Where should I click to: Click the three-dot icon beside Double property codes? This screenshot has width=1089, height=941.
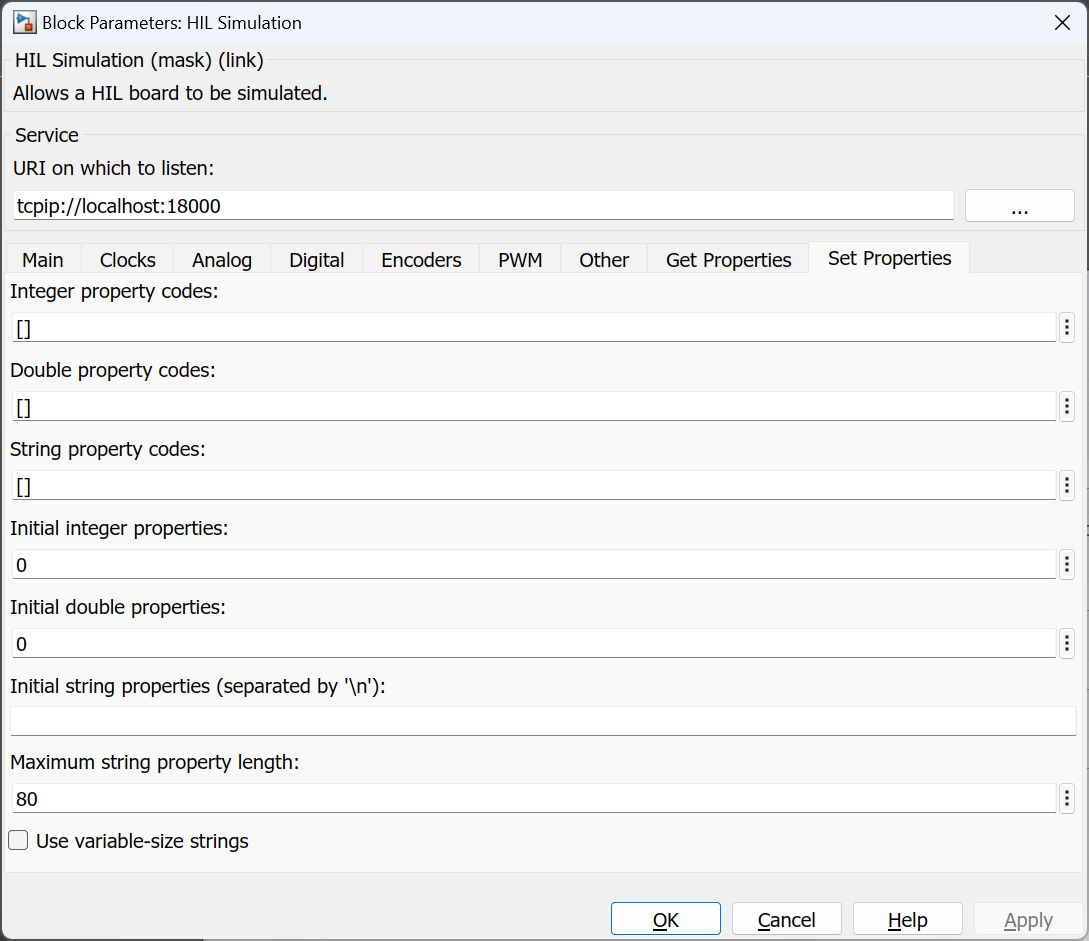pyautogui.click(x=1066, y=407)
